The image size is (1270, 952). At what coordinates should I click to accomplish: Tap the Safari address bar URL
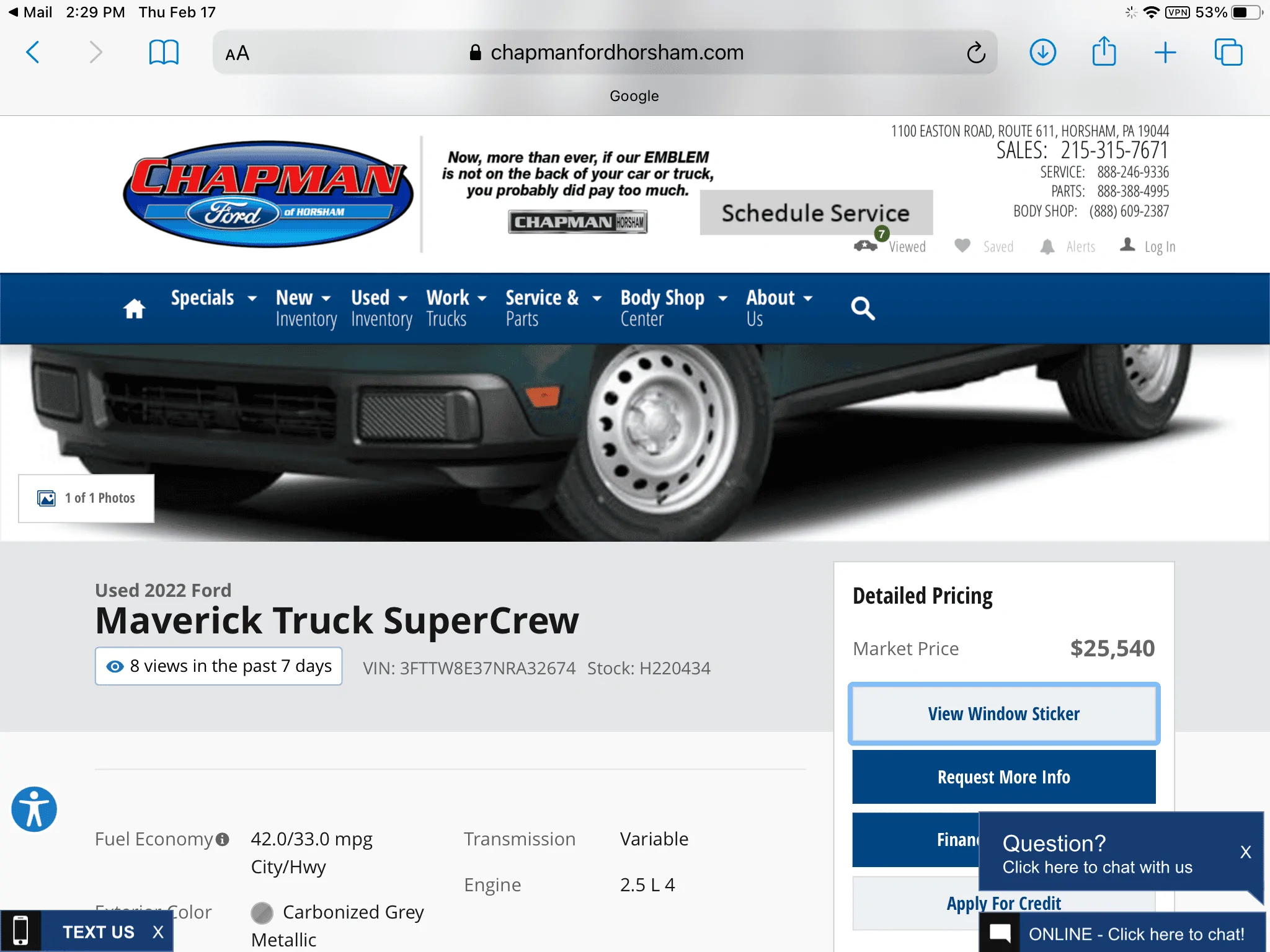click(616, 53)
